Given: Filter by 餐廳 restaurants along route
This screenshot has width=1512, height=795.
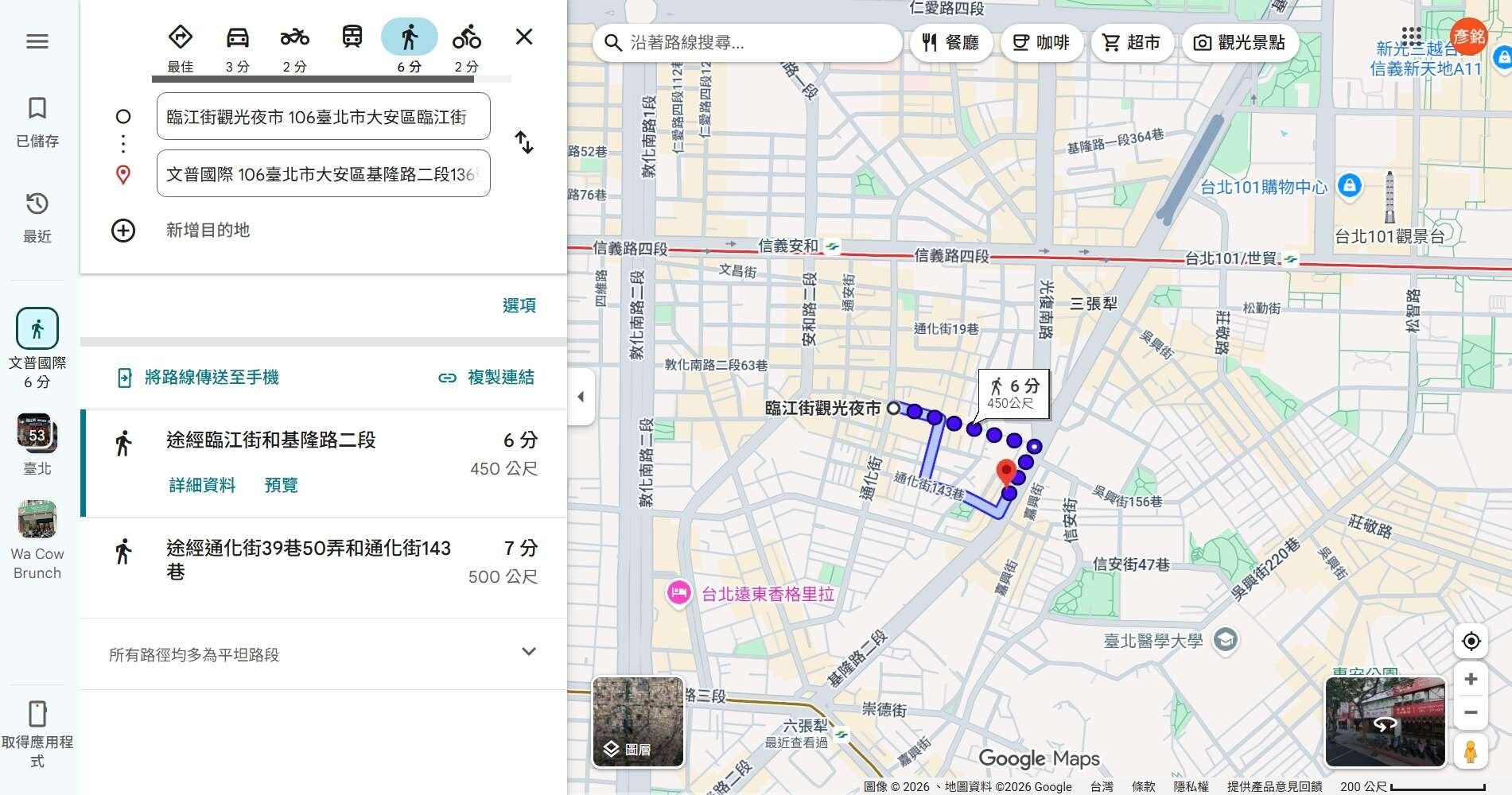Looking at the screenshot, I should [950, 43].
